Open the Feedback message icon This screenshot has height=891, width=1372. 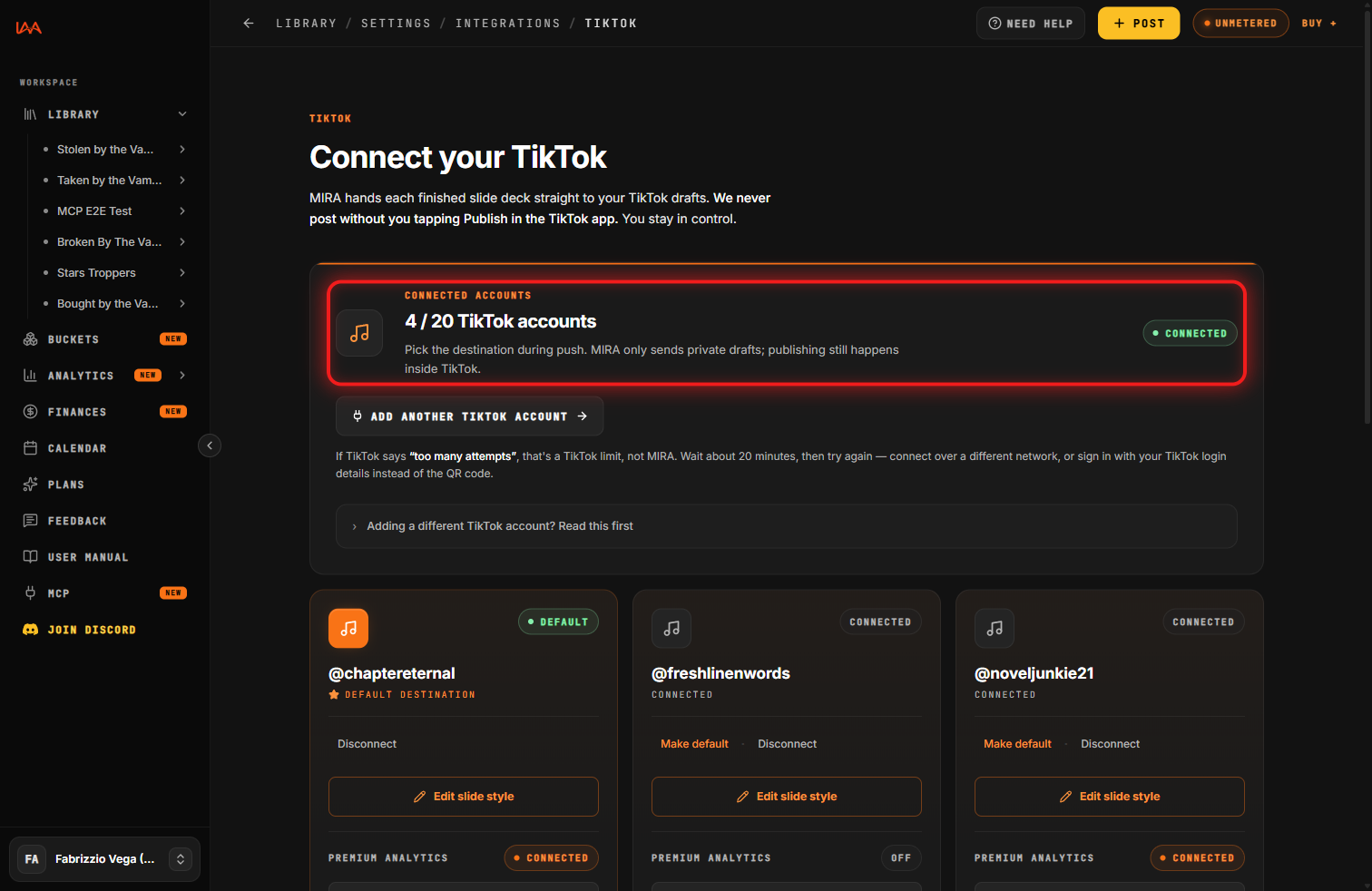click(30, 521)
